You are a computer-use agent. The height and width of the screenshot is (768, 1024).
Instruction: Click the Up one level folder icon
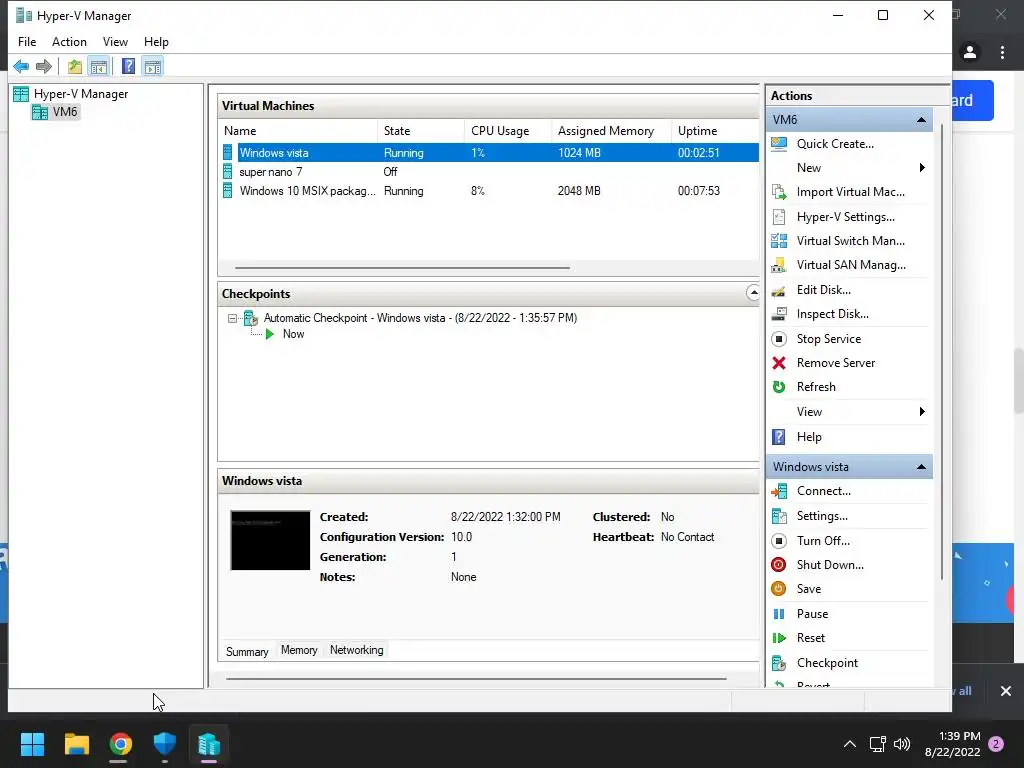click(75, 66)
